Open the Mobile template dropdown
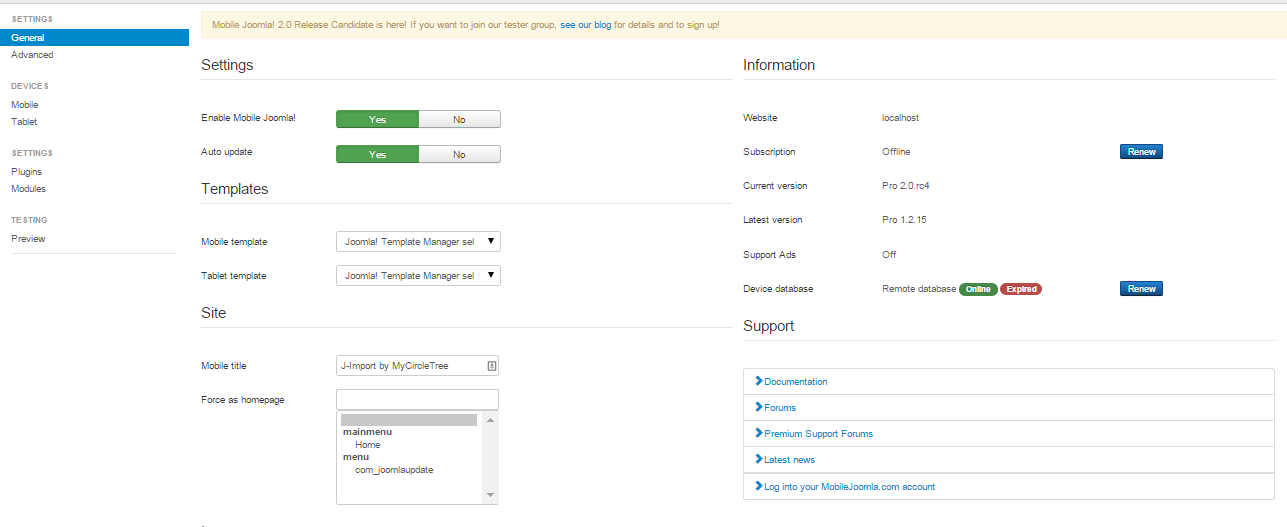 (418, 241)
